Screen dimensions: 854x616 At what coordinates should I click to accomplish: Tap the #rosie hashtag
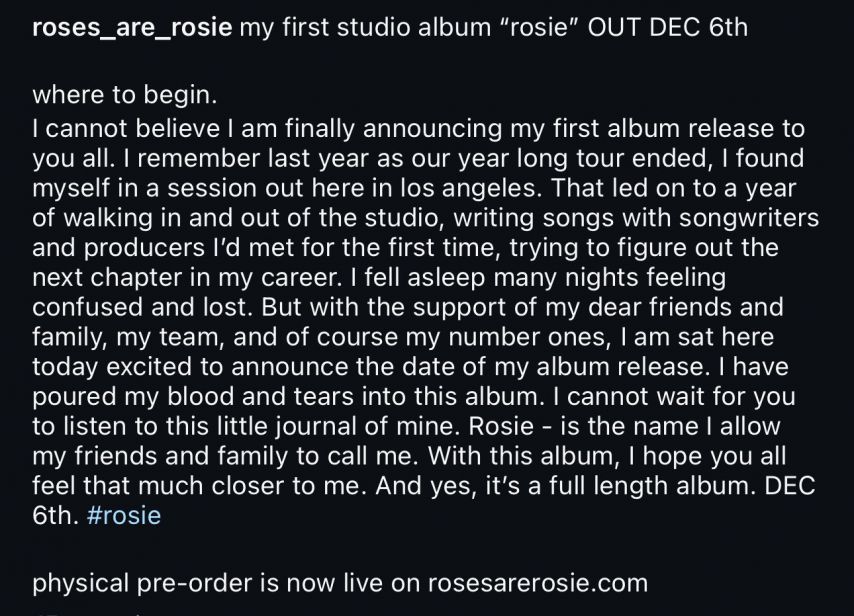(124, 515)
